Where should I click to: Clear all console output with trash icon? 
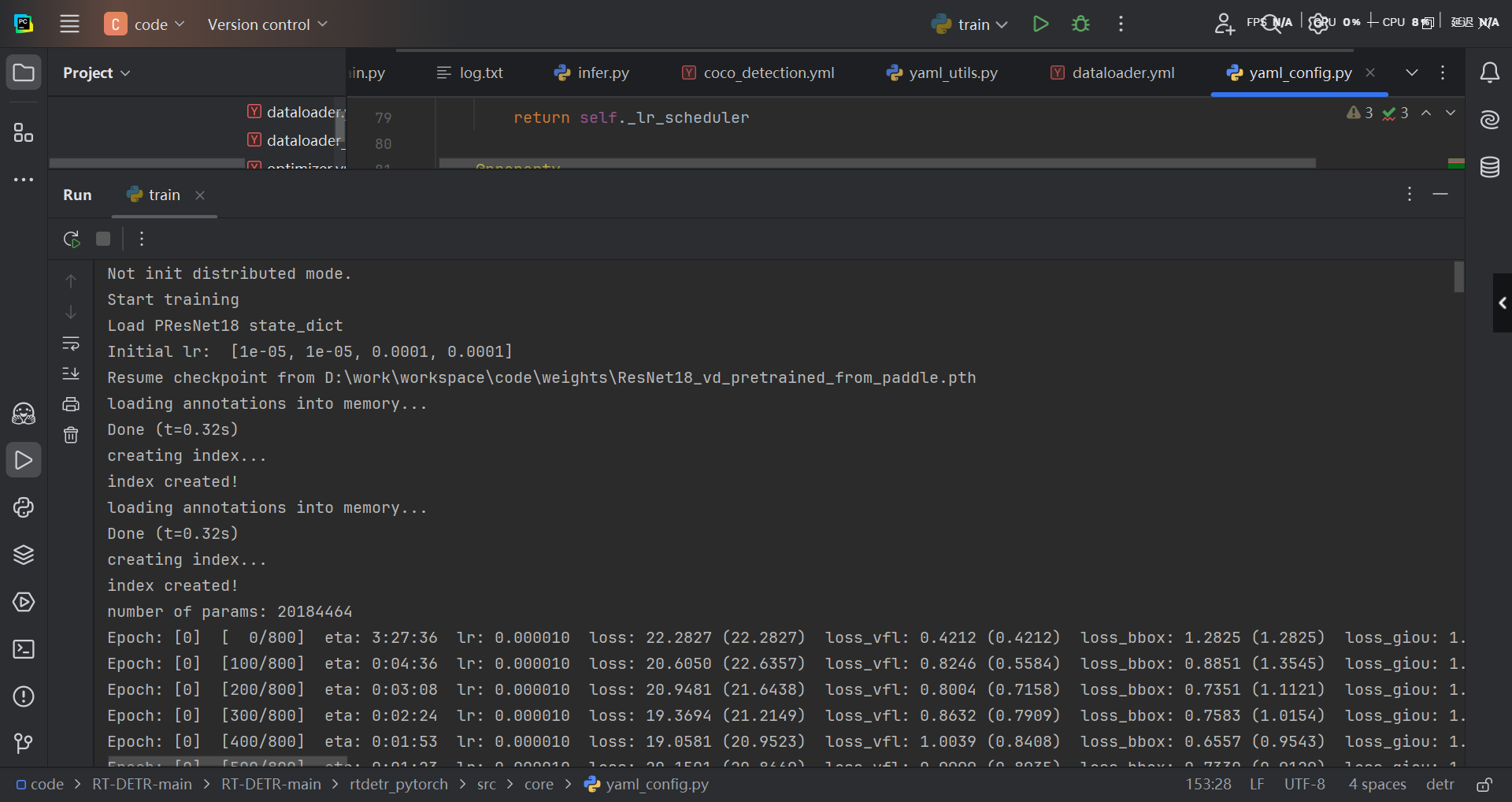tap(71, 435)
